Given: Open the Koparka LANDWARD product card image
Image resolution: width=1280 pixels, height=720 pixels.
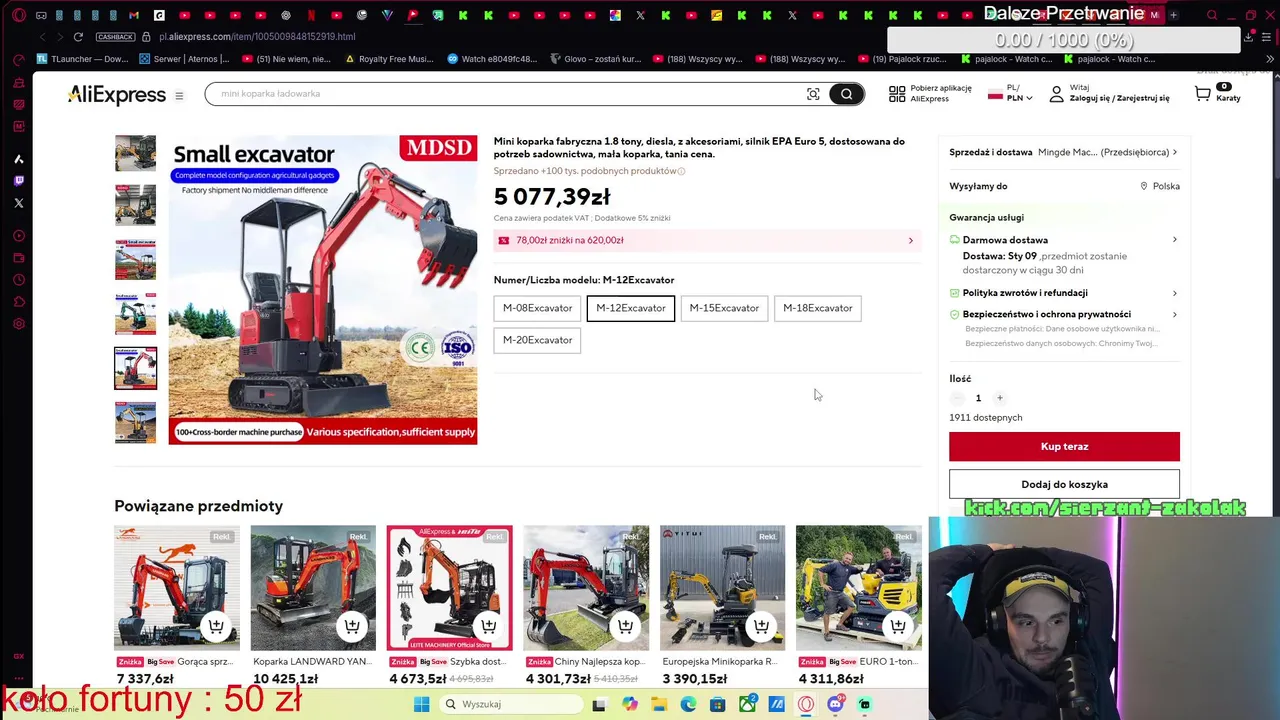Looking at the screenshot, I should [x=313, y=588].
